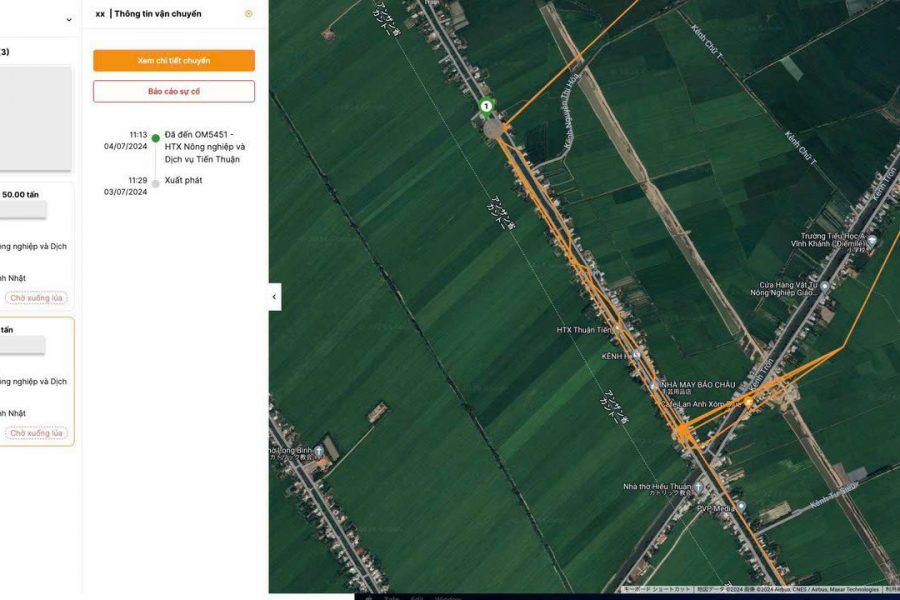This screenshot has width=900, height=600.
Task: Collapse the side panel with left arrow
Action: click(275, 296)
